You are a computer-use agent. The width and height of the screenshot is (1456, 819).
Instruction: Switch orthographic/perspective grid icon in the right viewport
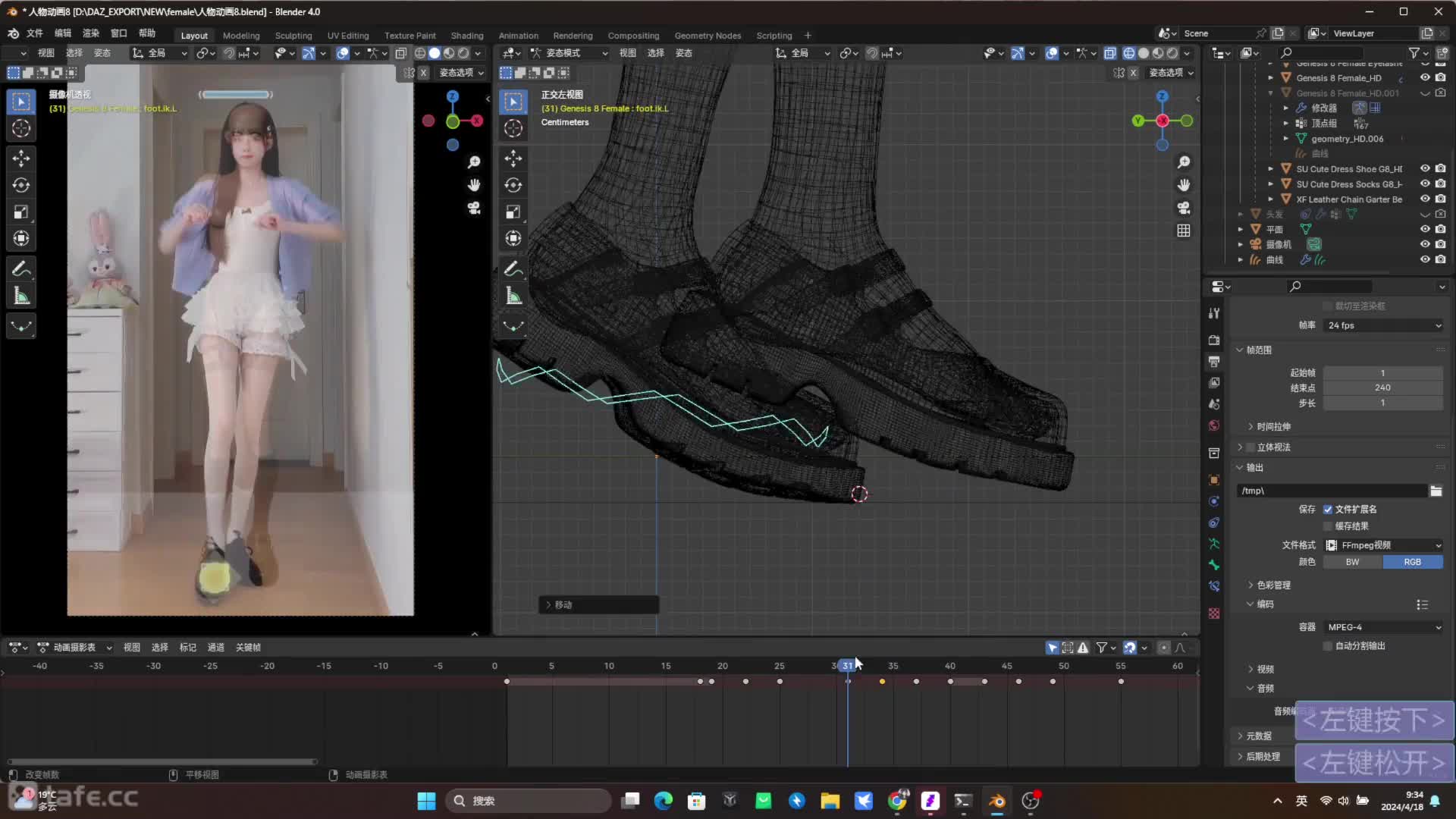pyautogui.click(x=1184, y=231)
